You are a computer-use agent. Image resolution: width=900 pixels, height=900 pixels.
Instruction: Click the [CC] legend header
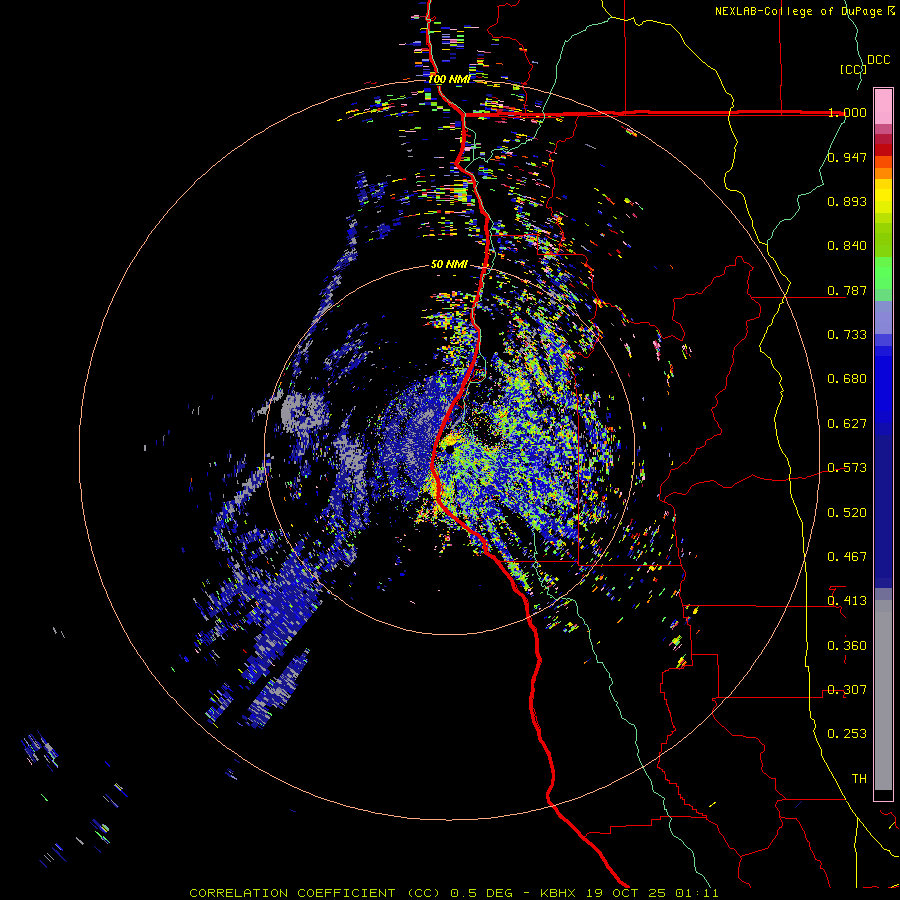coord(853,69)
